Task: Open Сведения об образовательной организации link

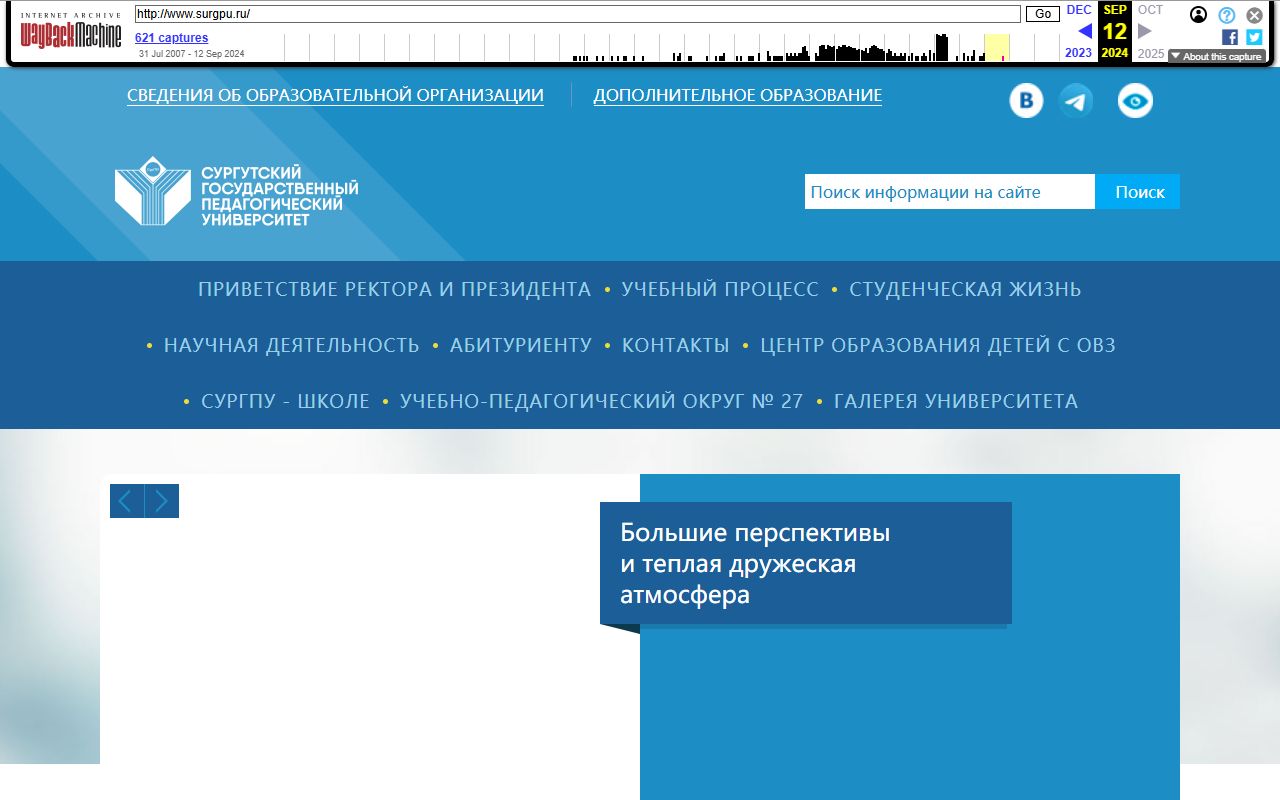Action: [335, 96]
